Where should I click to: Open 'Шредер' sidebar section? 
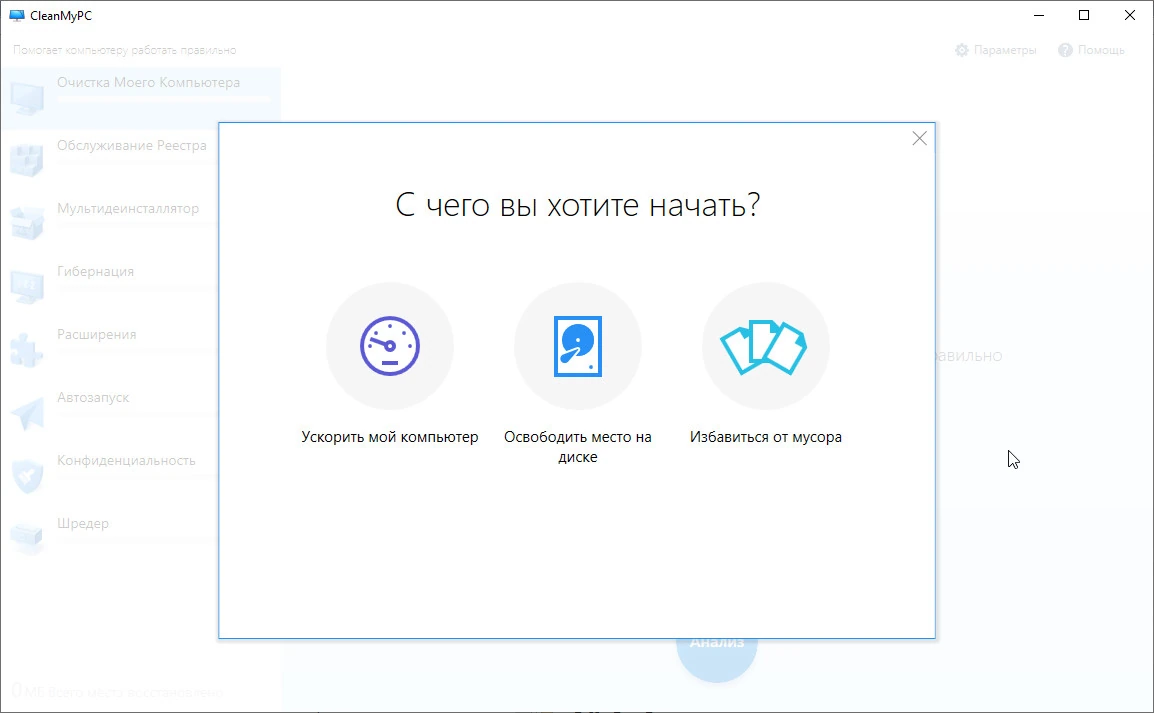click(110, 539)
